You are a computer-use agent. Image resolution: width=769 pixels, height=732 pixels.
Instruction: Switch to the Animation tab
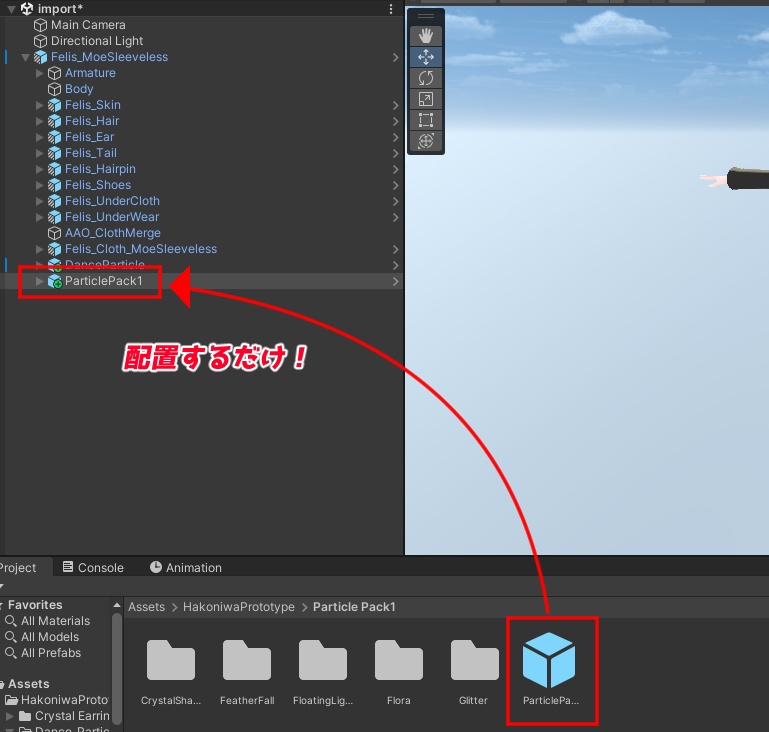click(x=186, y=568)
